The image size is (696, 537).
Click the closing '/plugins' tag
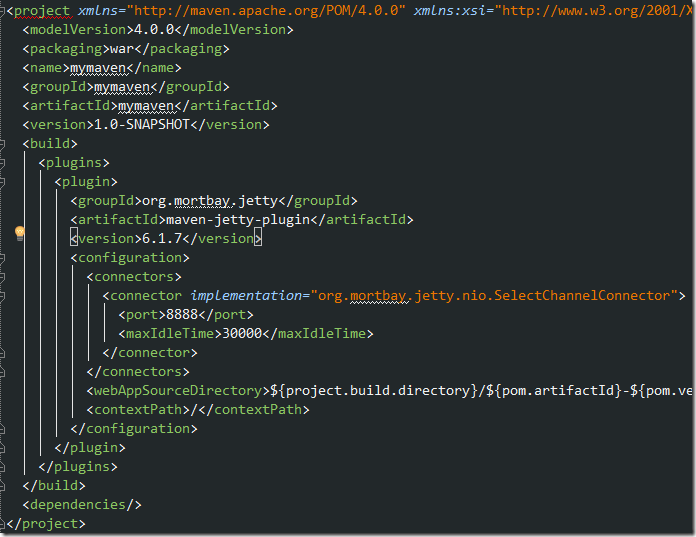(x=78, y=467)
